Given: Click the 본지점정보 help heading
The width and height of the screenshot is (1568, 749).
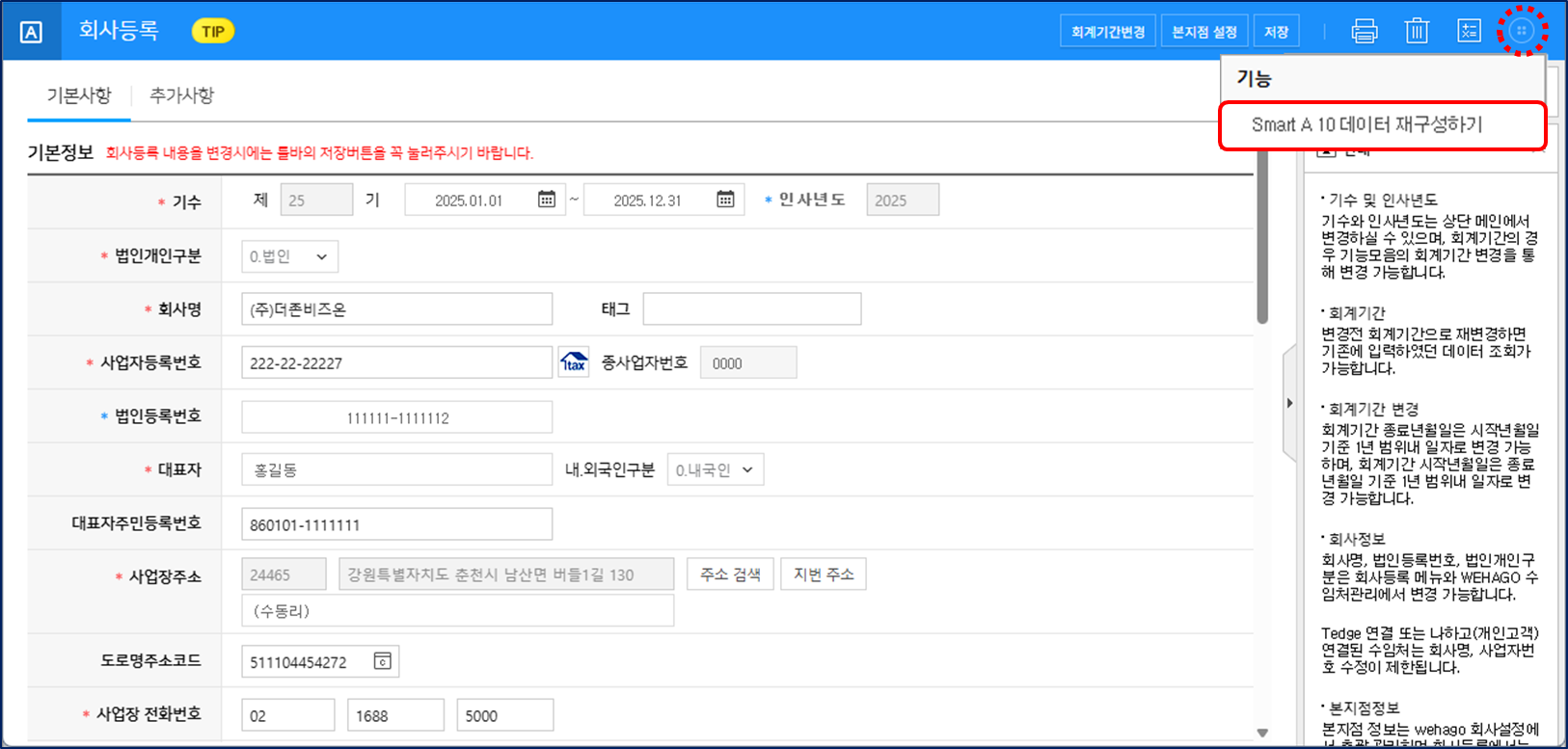Looking at the screenshot, I should [1364, 708].
